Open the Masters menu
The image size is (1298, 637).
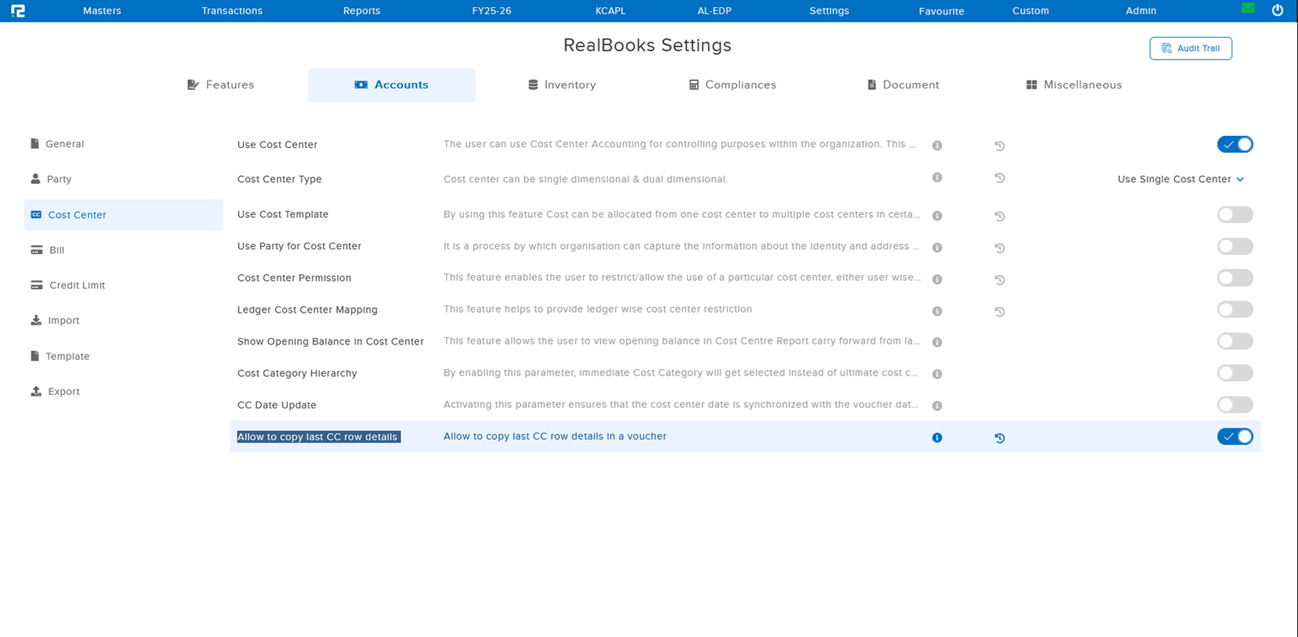click(102, 11)
